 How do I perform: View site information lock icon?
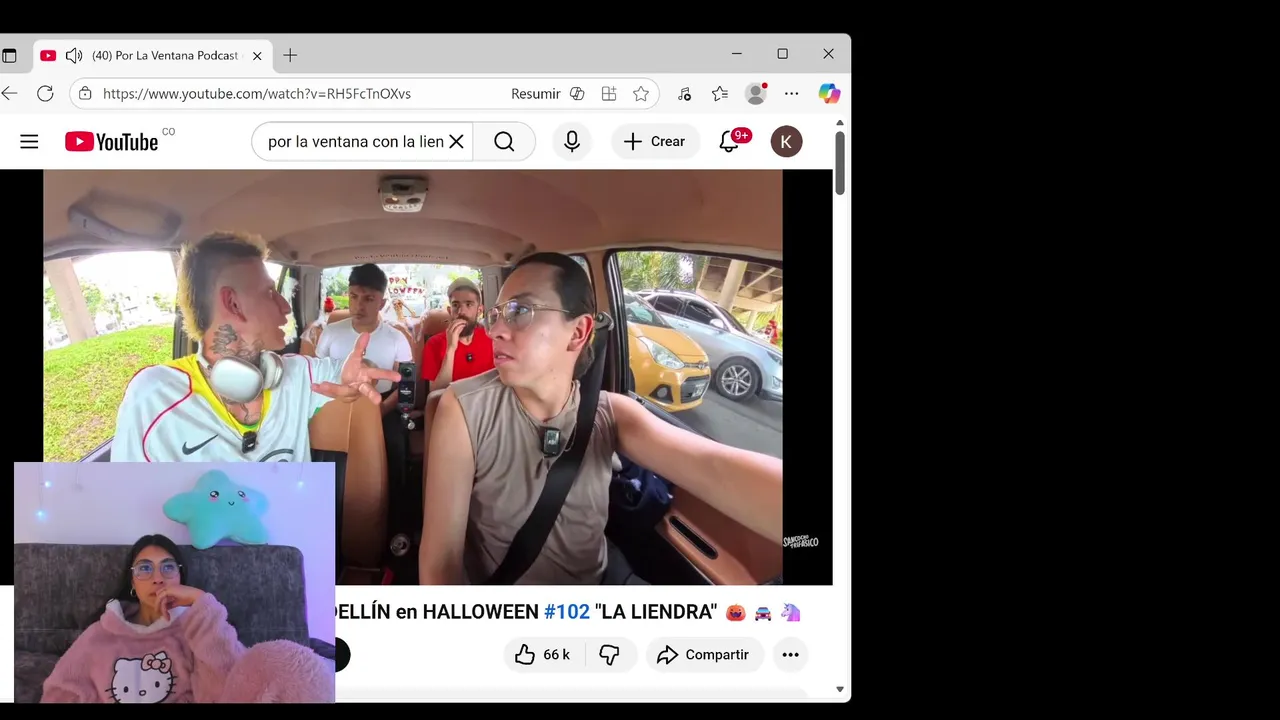(x=85, y=94)
